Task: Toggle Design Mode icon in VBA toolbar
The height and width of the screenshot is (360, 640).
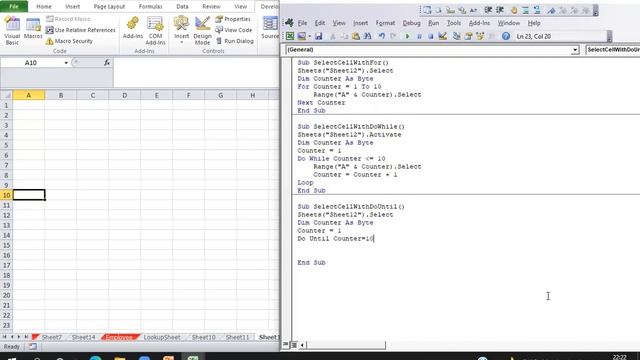Action: coord(442,36)
